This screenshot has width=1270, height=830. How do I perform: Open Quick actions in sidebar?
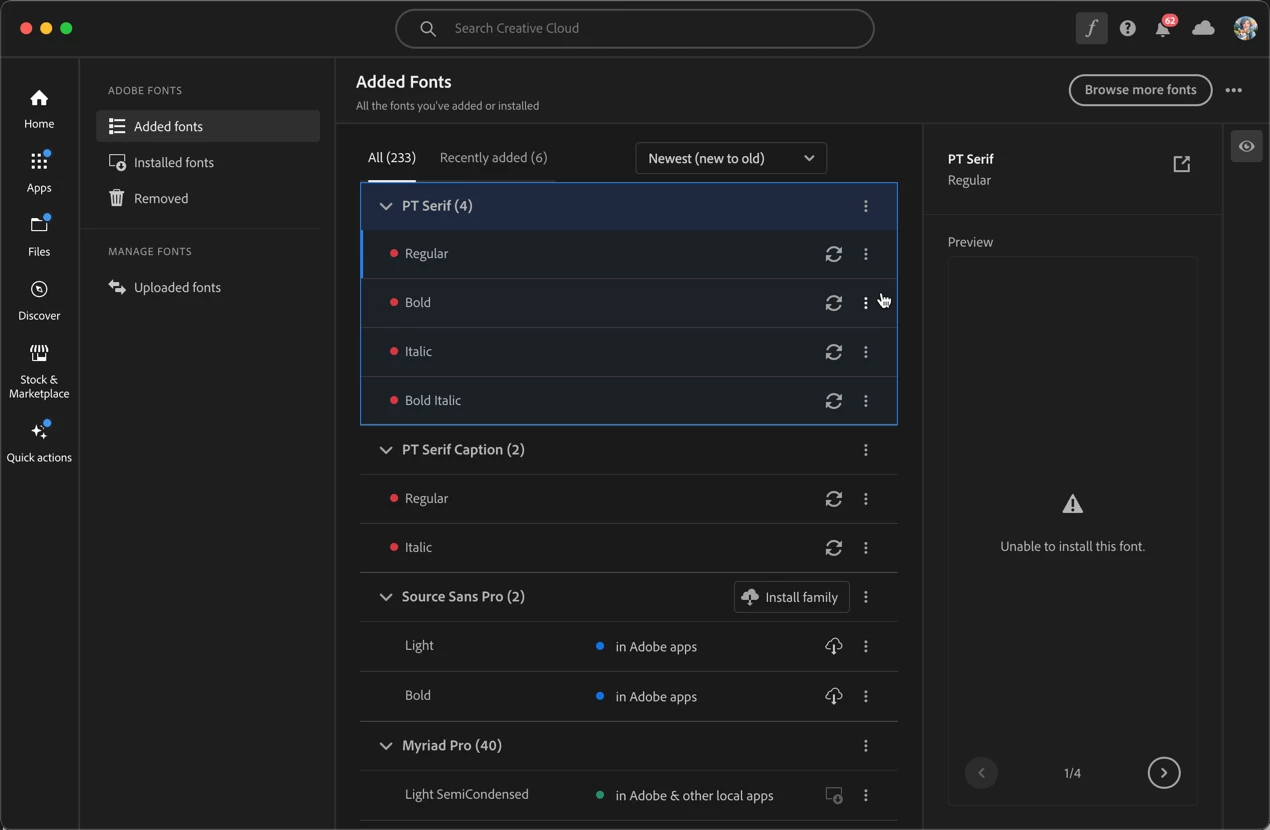39,442
